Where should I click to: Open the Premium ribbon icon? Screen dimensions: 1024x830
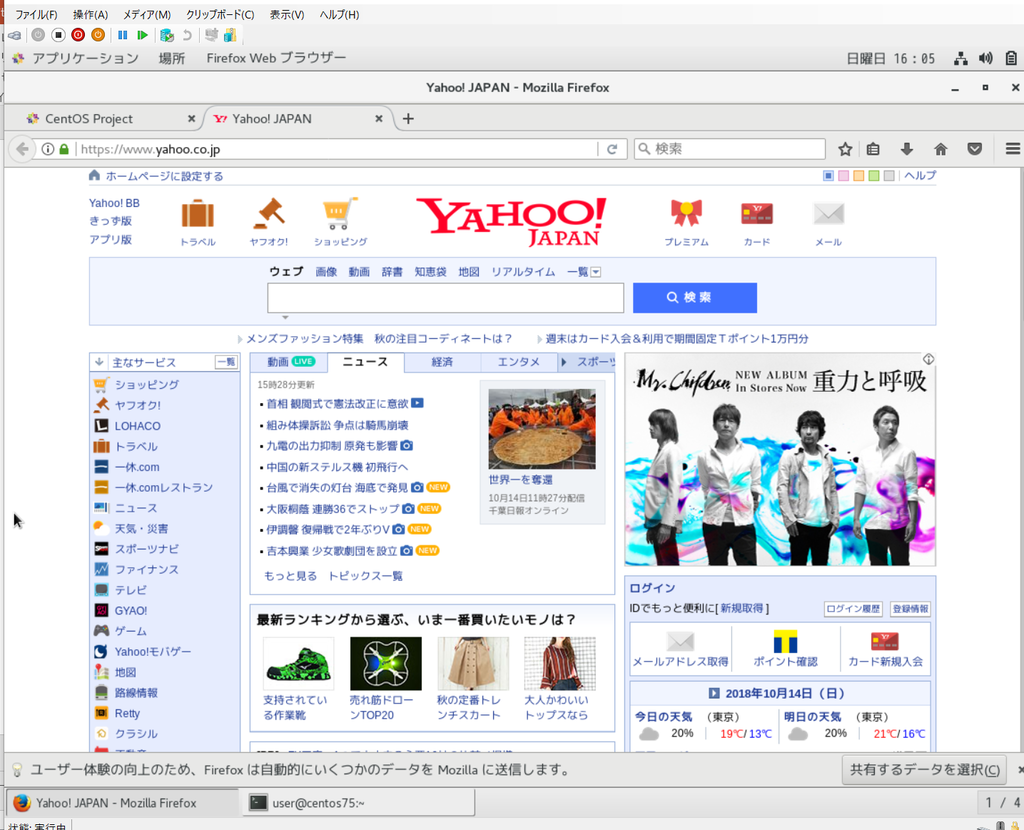(x=686, y=214)
